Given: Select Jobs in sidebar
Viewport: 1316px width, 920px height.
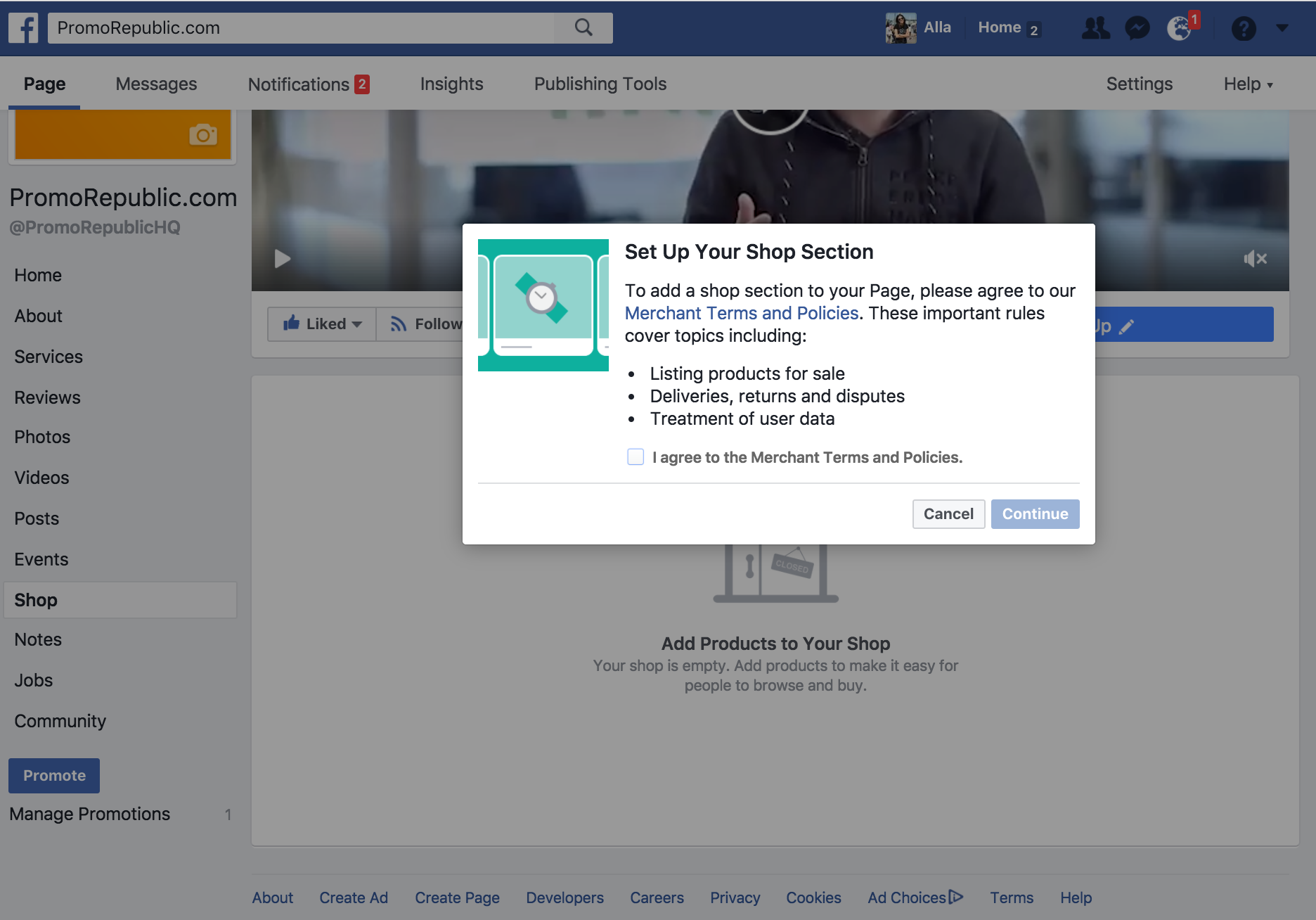Looking at the screenshot, I should [x=34, y=680].
